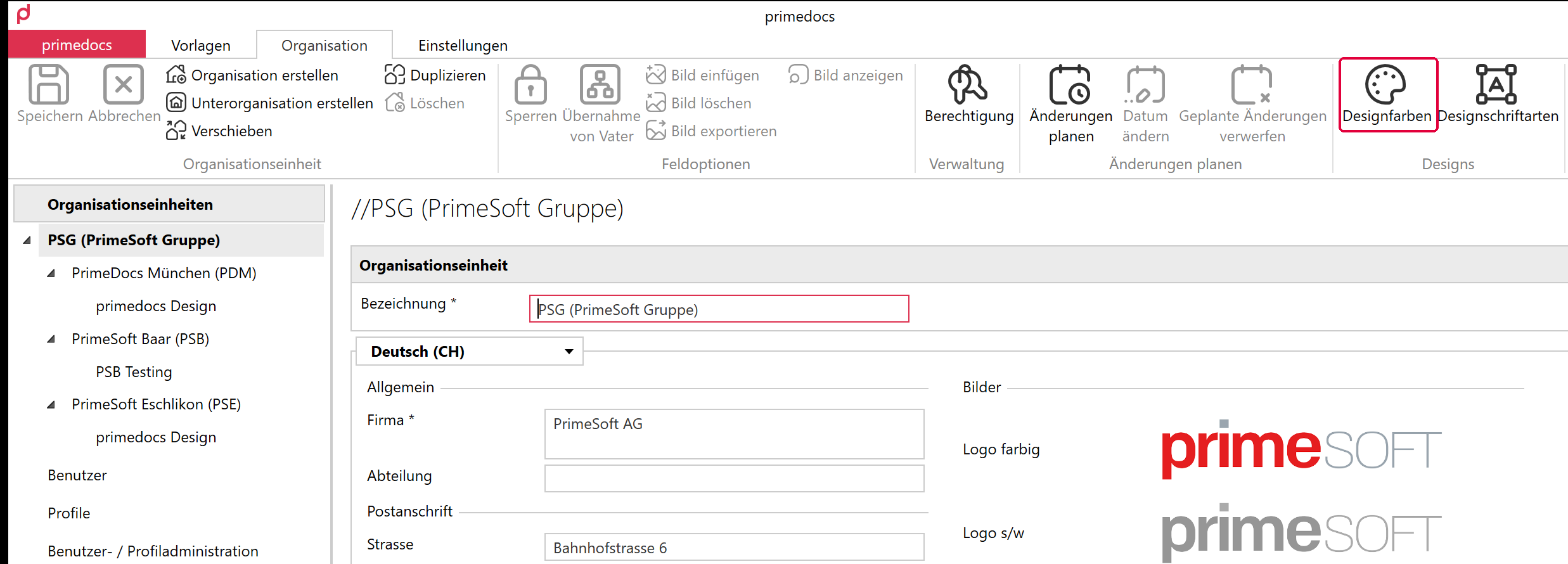Screen dimensions: 1568x564
Task: Click the Bezeichnung input field
Action: 719,309
